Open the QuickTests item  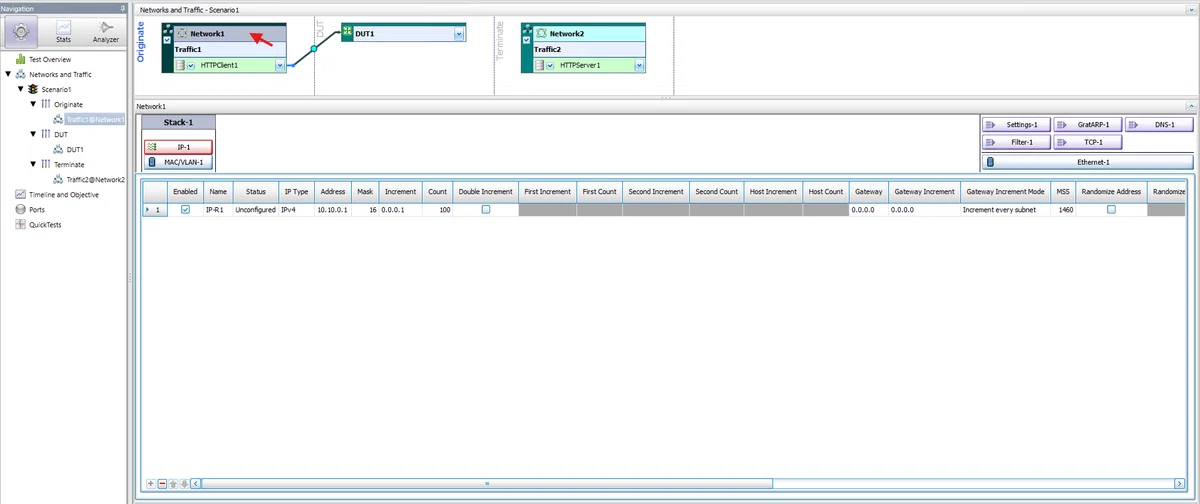(x=45, y=224)
